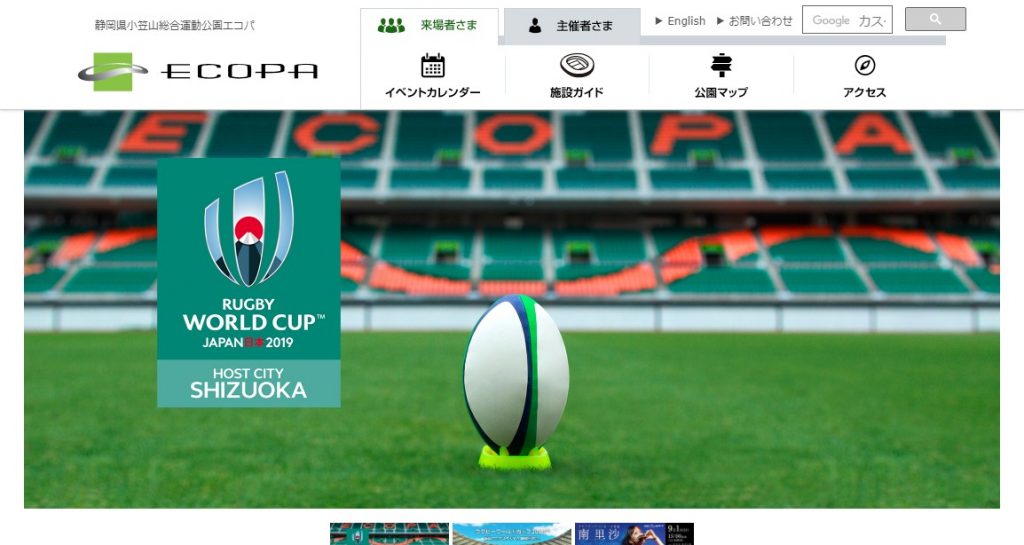
Task: Switch to the 来場者さま tab
Action: [x=429, y=26]
